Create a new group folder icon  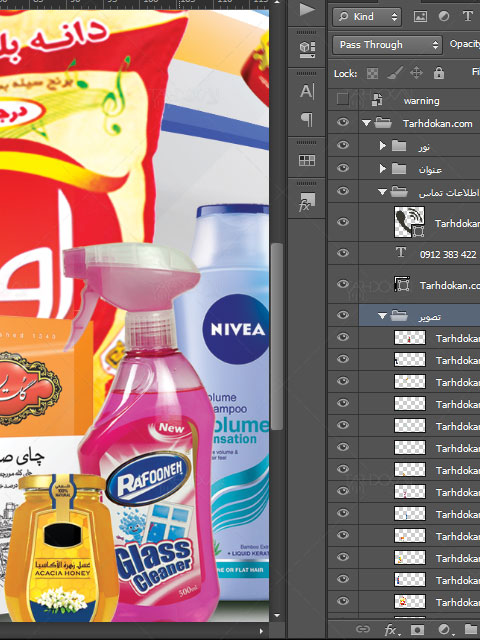(x=471, y=629)
